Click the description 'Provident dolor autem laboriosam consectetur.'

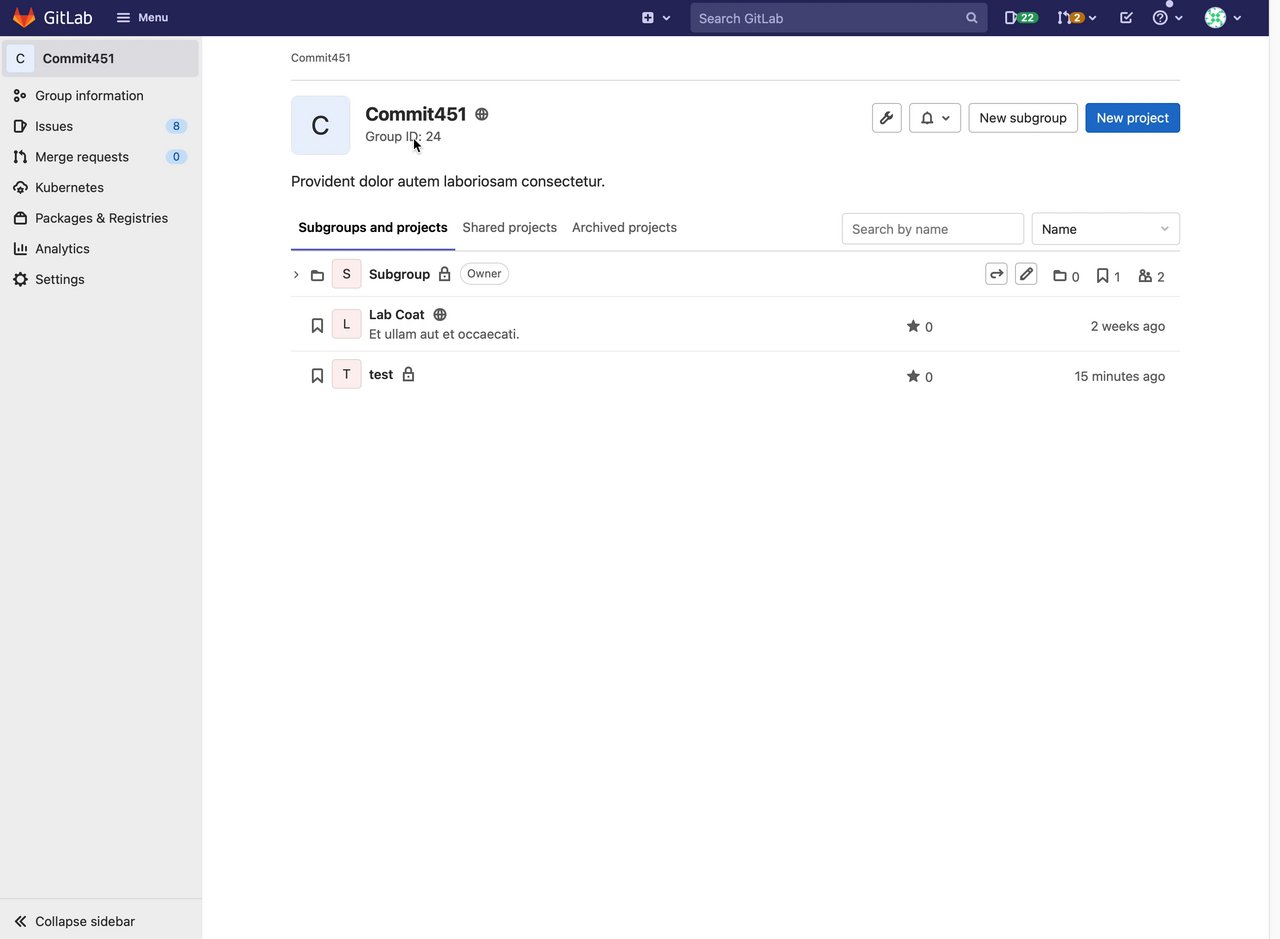click(448, 182)
